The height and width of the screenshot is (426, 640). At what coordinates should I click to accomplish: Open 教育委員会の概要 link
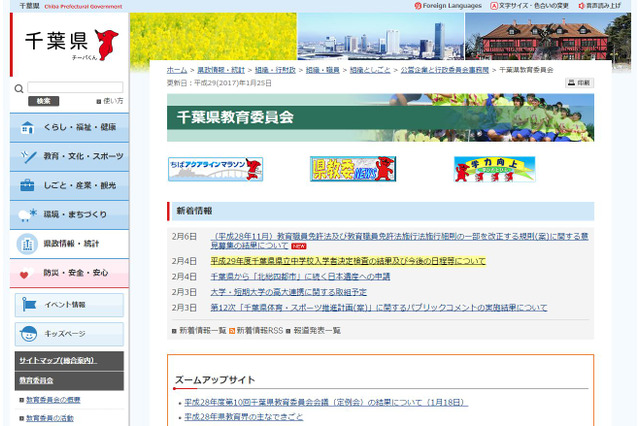[x=53, y=400]
